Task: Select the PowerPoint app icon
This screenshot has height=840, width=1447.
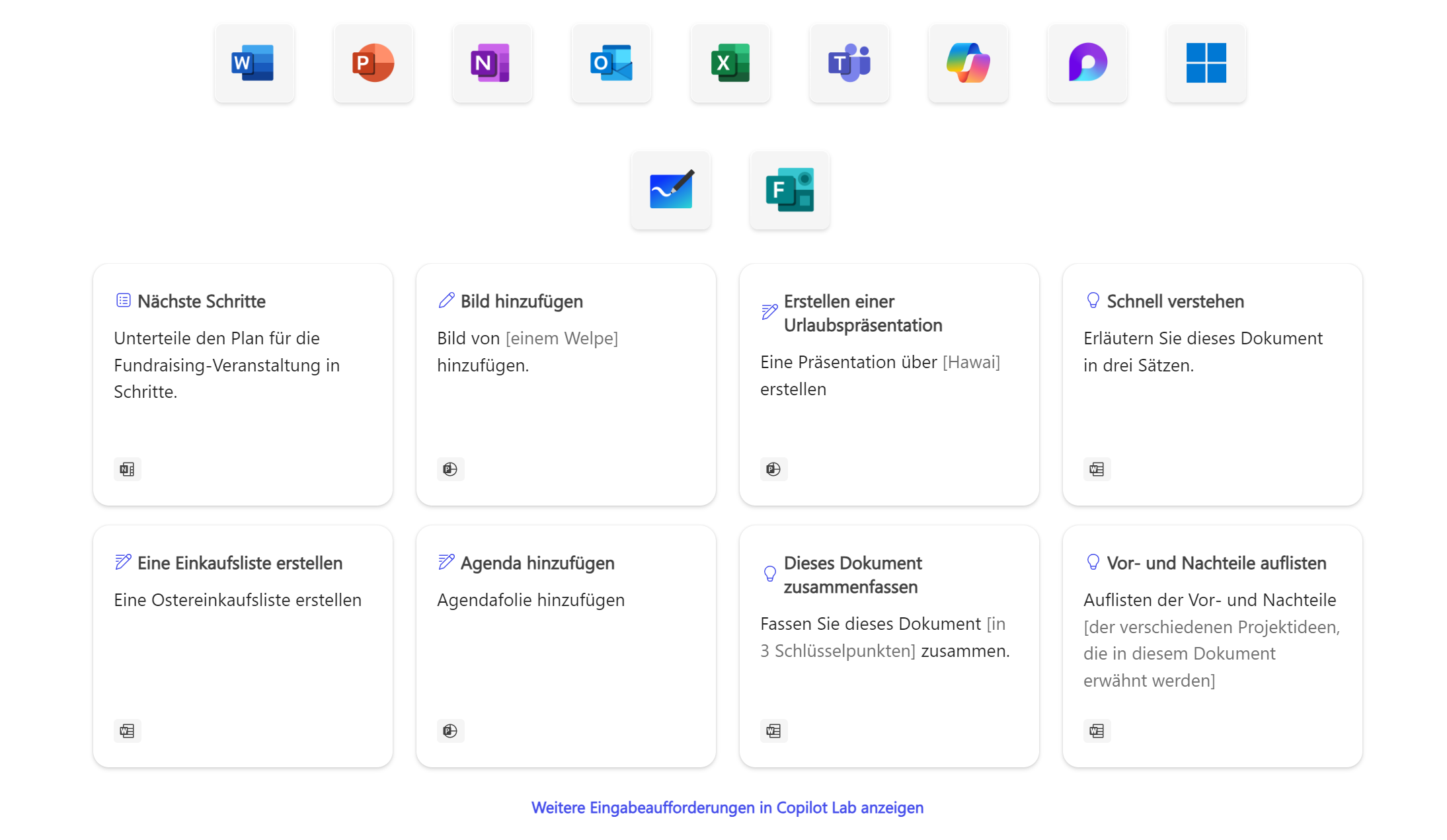Action: (373, 63)
